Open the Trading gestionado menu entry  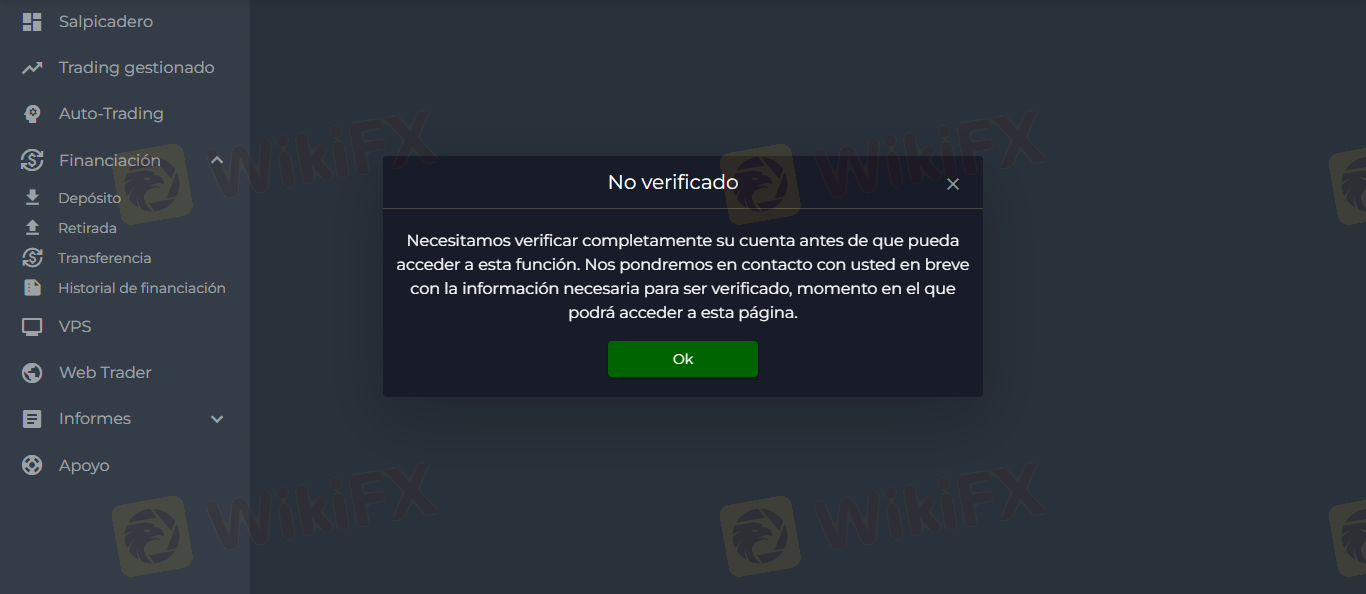coord(136,68)
